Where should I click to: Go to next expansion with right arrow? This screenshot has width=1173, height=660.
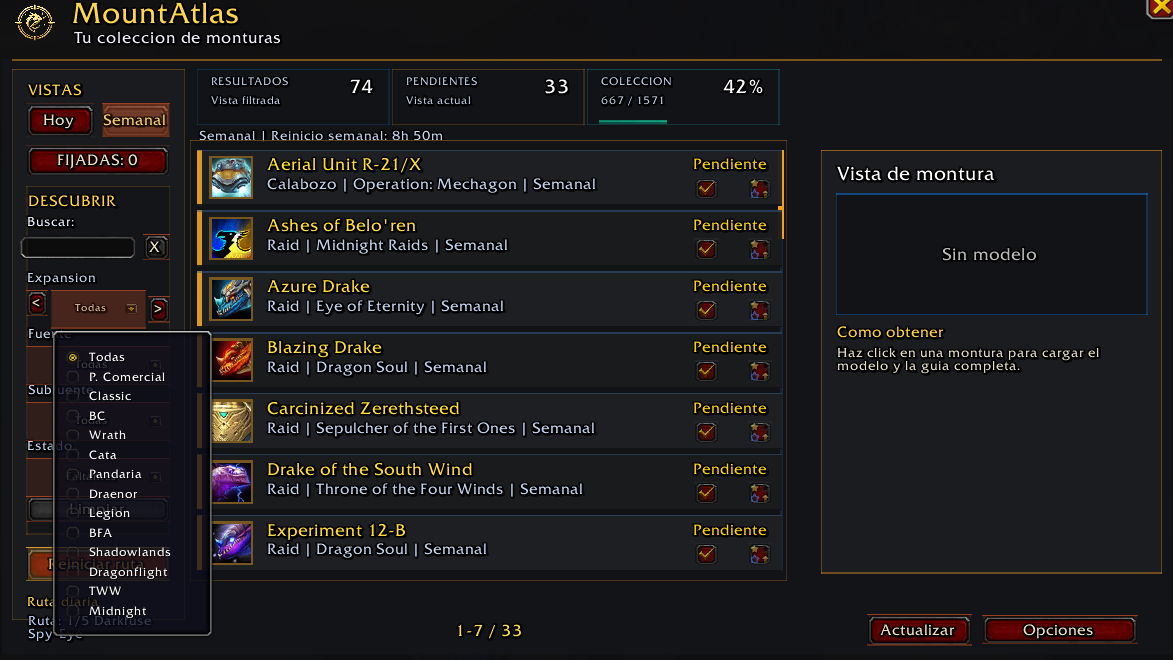(x=158, y=308)
